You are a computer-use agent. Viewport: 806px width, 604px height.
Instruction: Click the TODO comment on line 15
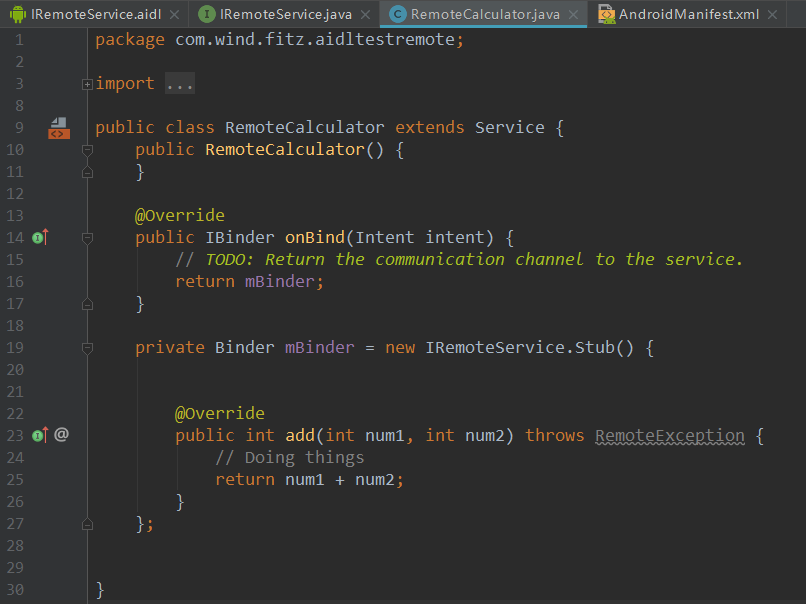459,260
